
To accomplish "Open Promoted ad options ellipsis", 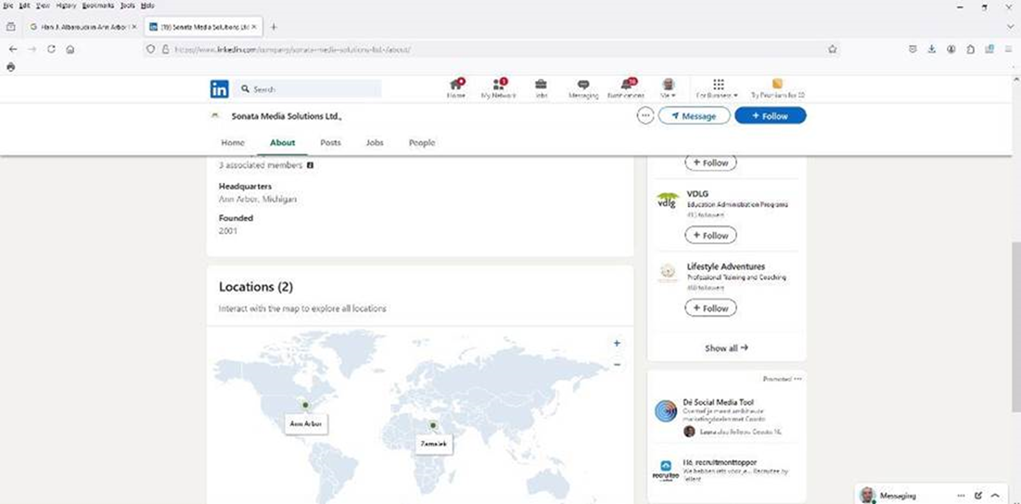I will 798,378.
